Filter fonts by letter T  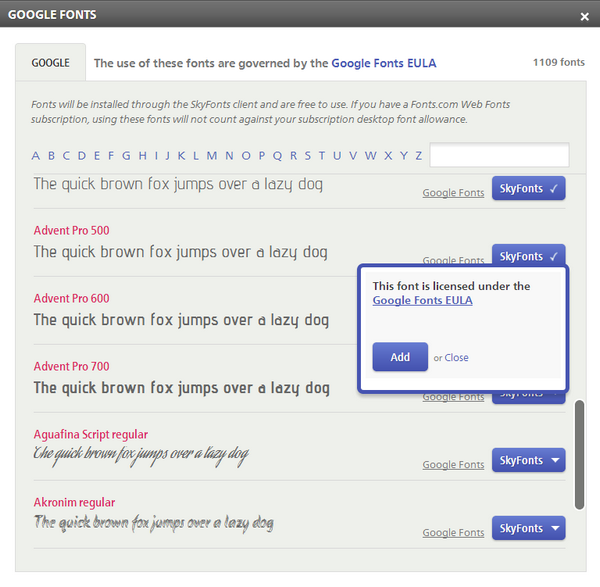click(x=322, y=156)
